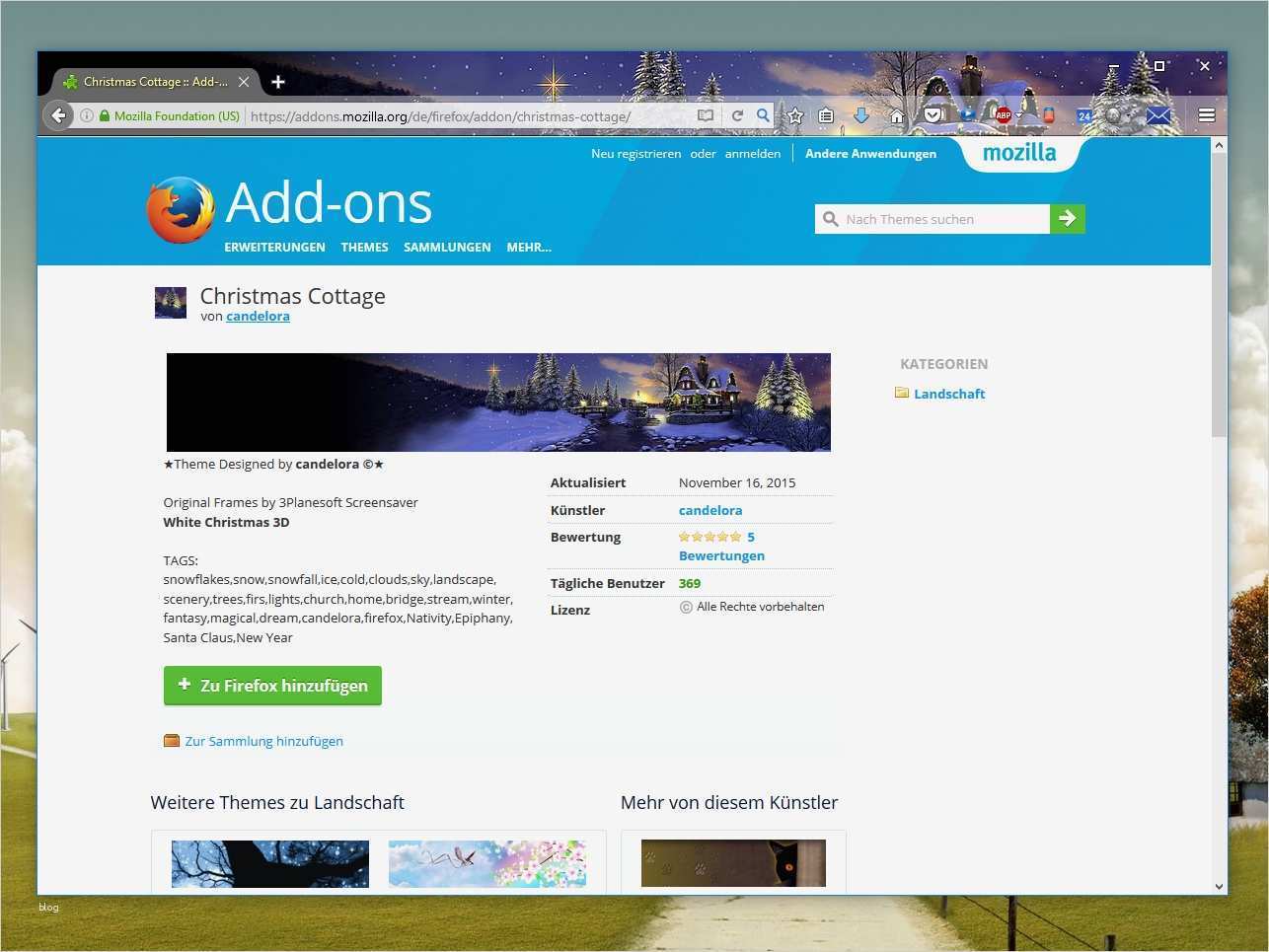Click the red and blue extension icon

pos(1049,115)
